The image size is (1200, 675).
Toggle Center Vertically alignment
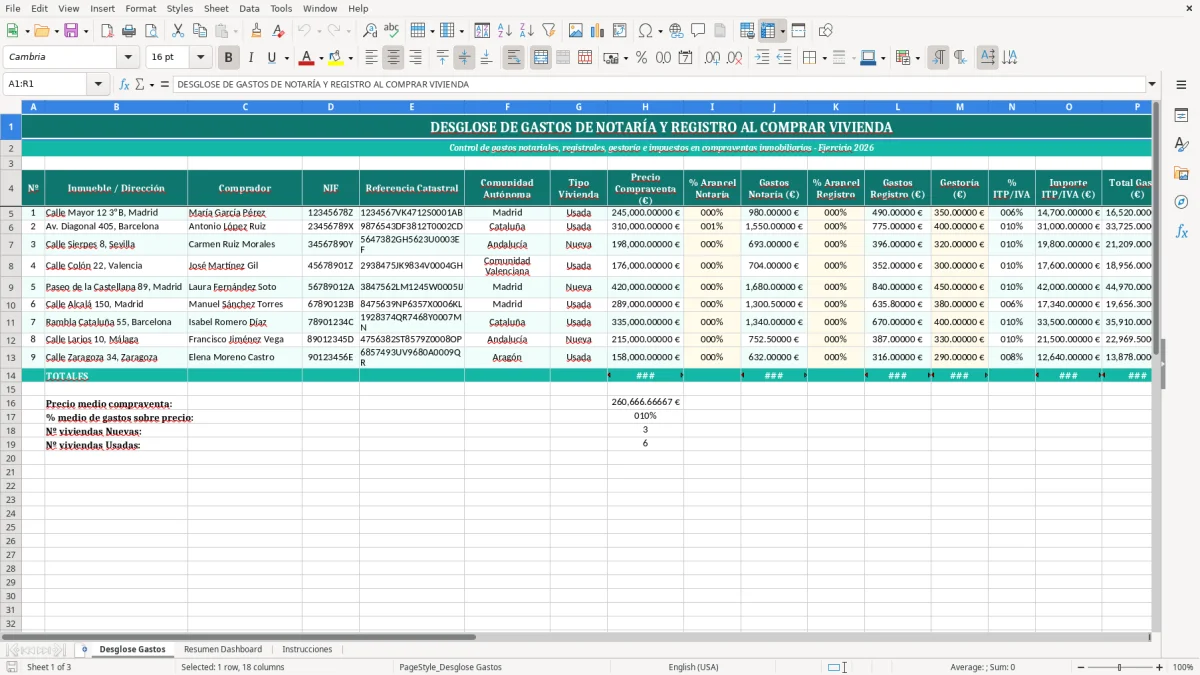point(464,58)
